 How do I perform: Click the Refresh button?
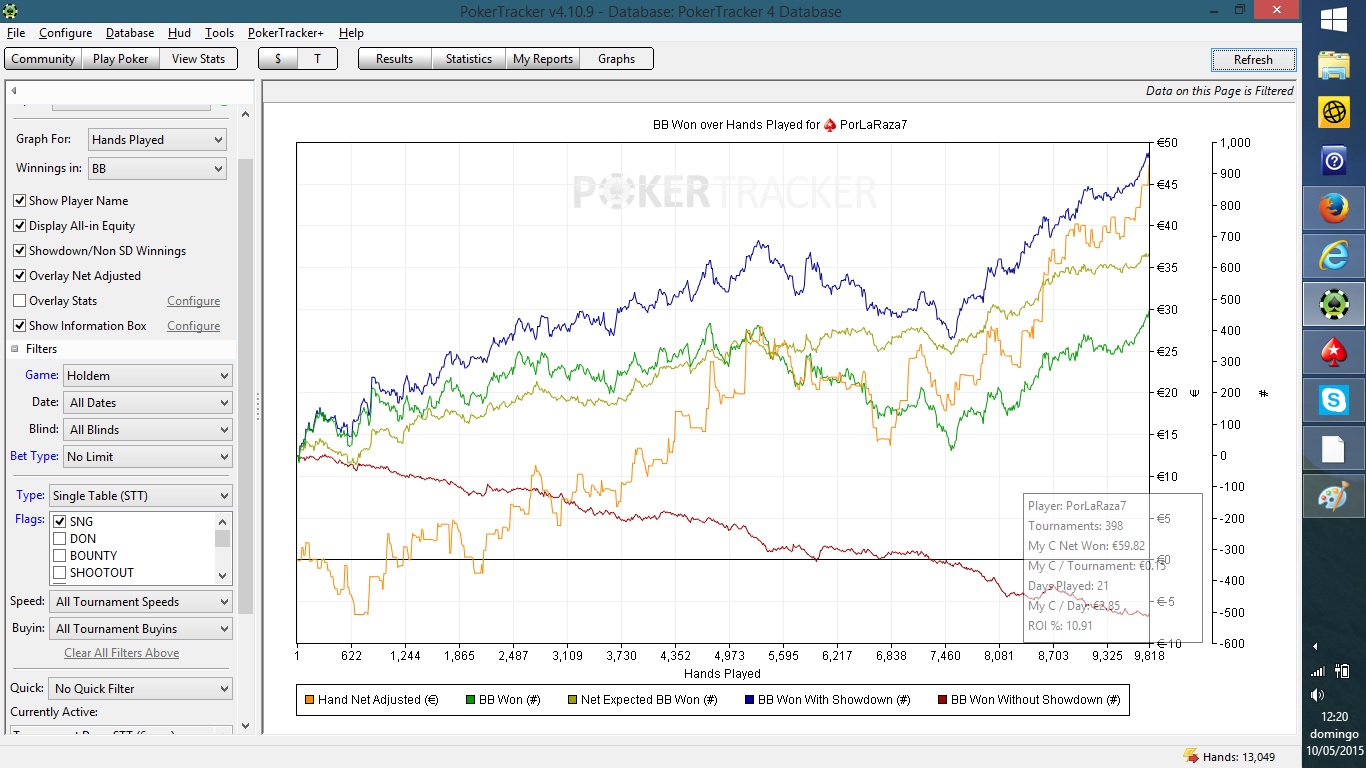pos(1253,60)
